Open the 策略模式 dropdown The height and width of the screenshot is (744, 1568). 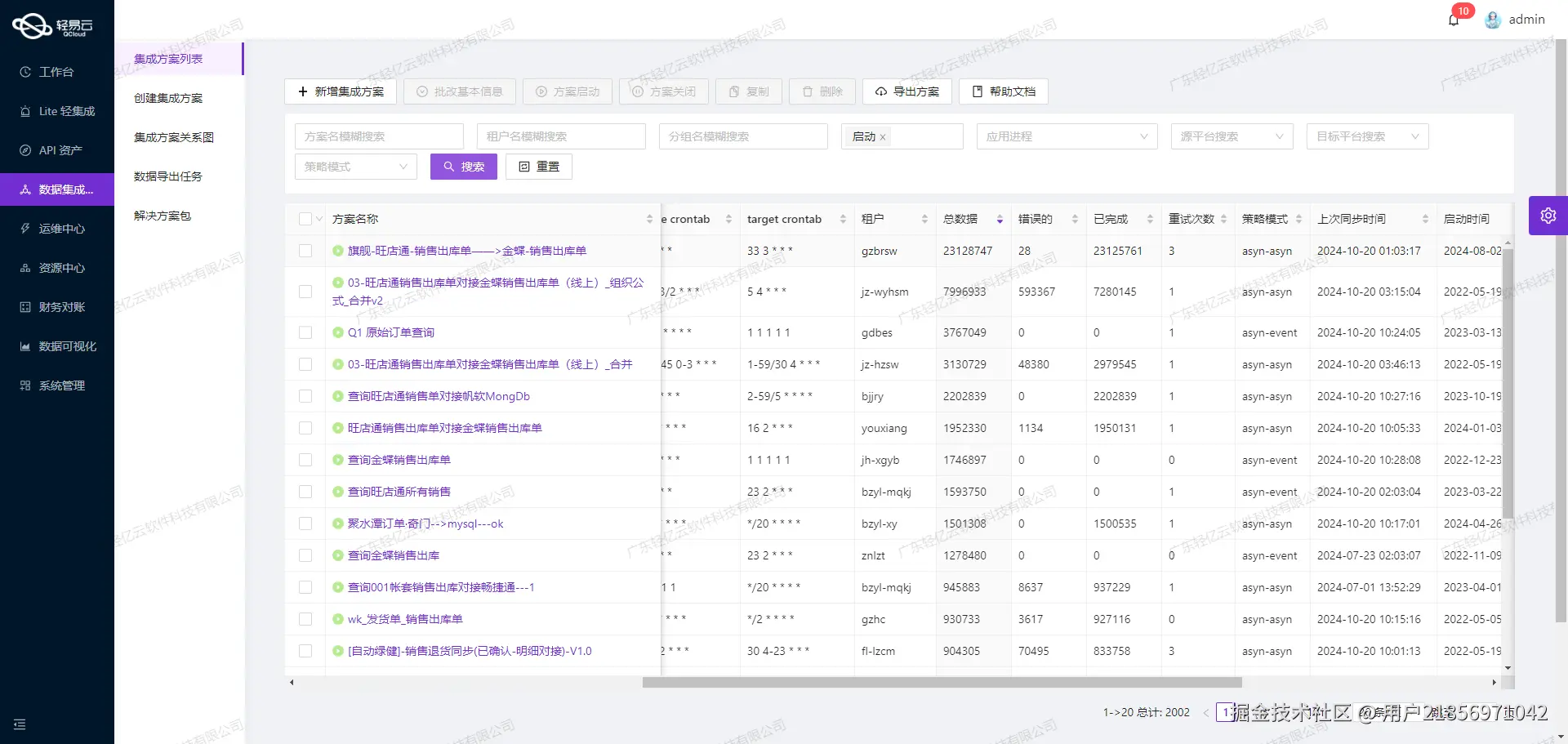[356, 167]
